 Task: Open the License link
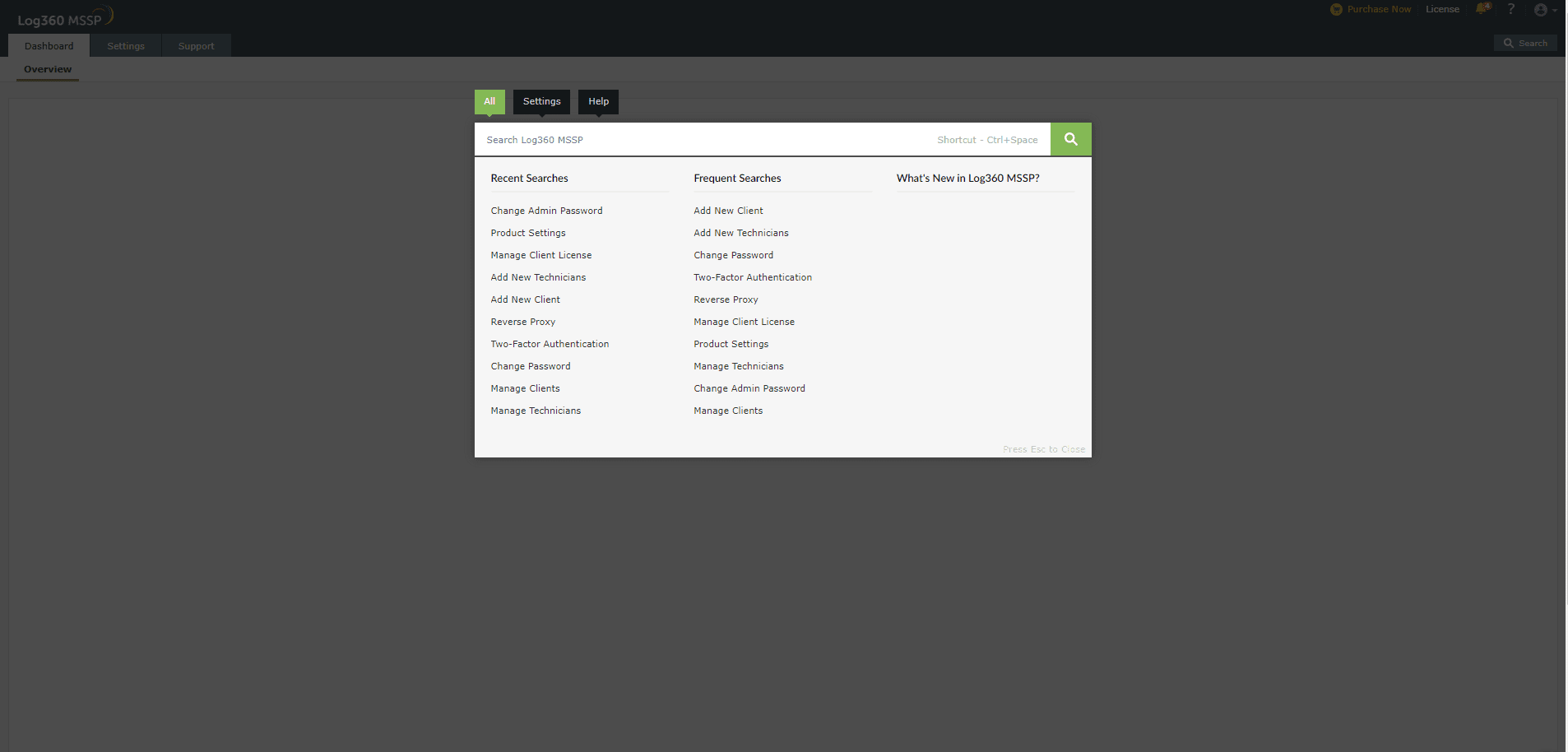[x=1442, y=9]
